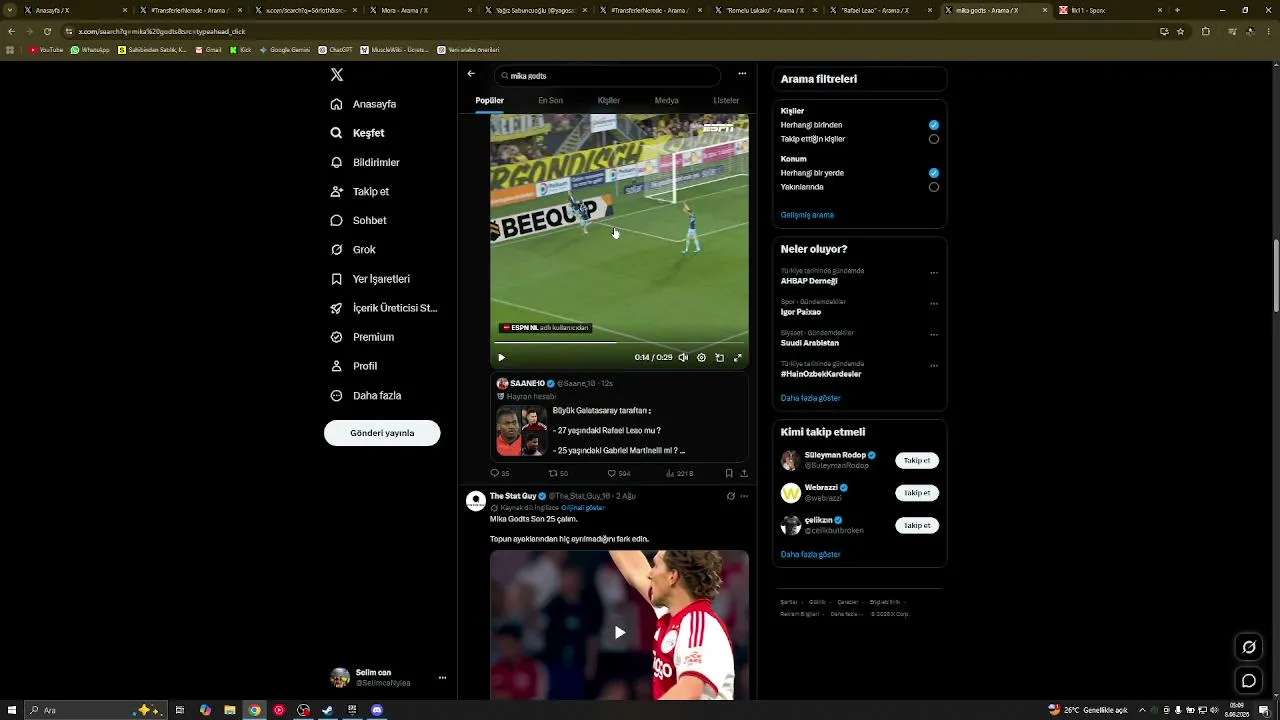
Task: Open Yer İşaretleri bookmarks
Action: pos(371,279)
